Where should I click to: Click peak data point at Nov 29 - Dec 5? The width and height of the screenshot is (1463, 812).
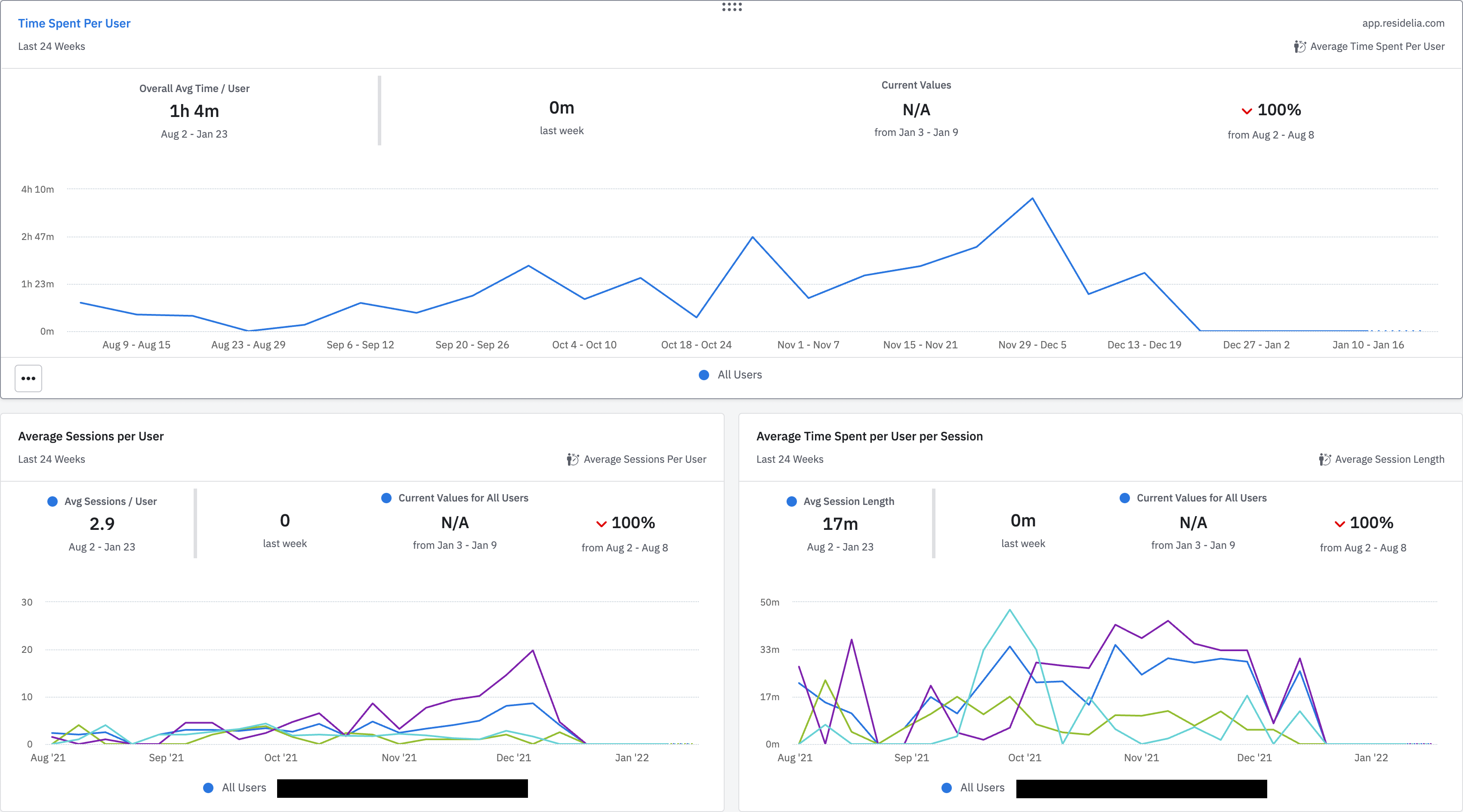(1032, 198)
